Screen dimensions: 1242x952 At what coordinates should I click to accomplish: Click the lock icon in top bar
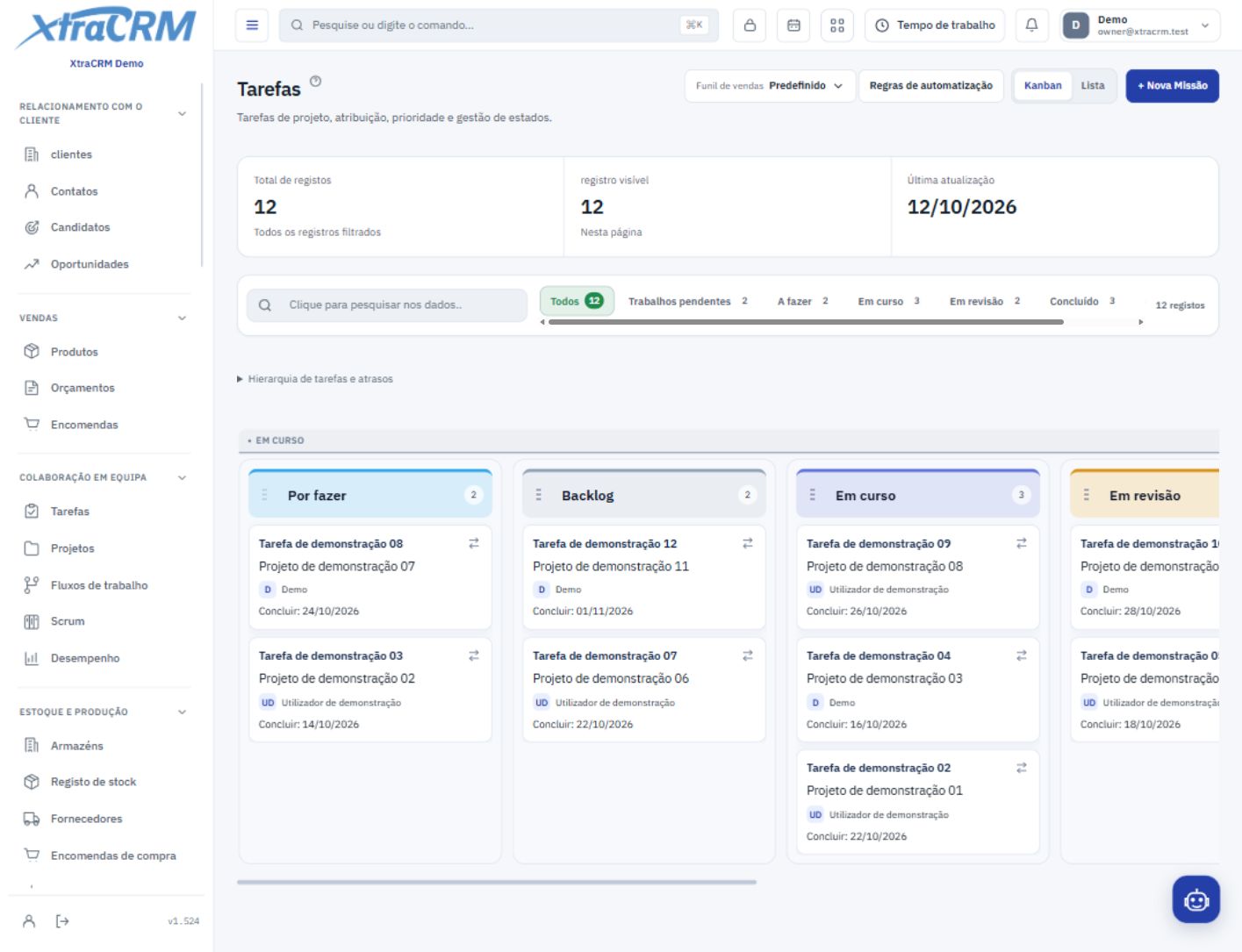click(x=750, y=25)
